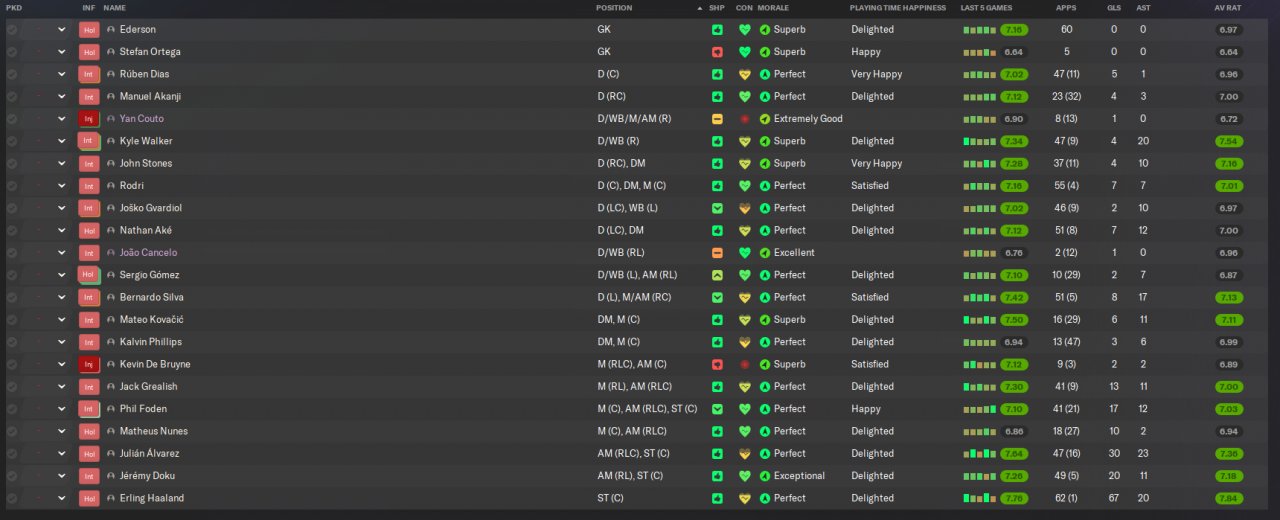Open the row dropdown for João Cancelo
1280x520 pixels.
[62, 253]
